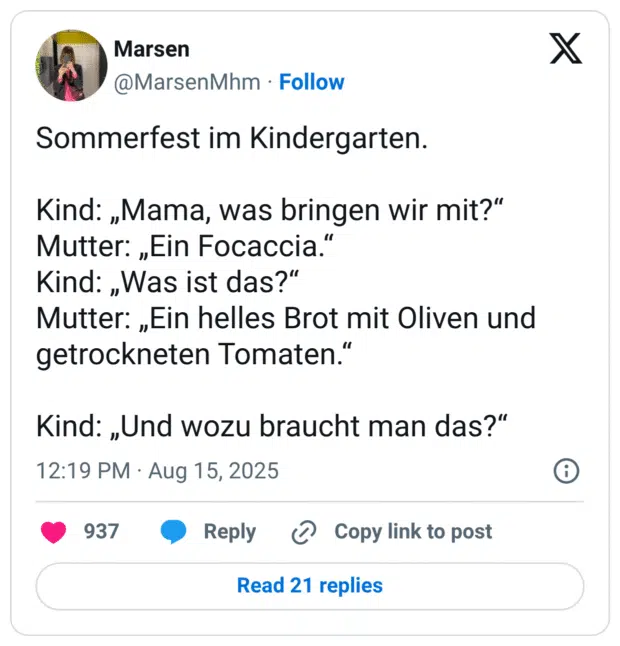Click the blue reply speech bubble icon
Image resolution: width=620 pixels, height=646 pixels.
pos(174,532)
